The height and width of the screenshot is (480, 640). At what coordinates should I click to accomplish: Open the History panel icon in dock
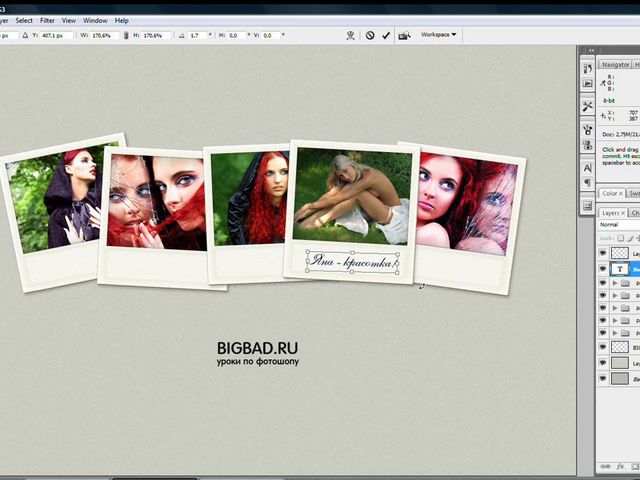pos(587,69)
